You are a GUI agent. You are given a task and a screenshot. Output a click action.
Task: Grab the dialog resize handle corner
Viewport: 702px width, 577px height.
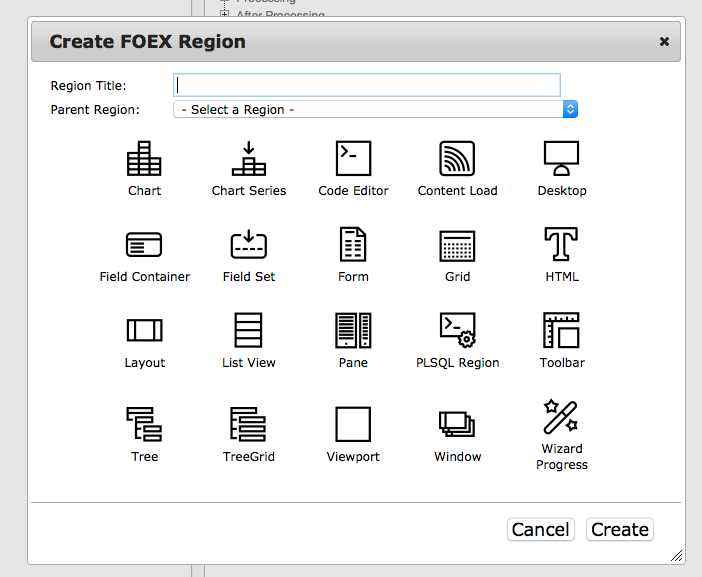coord(676,556)
